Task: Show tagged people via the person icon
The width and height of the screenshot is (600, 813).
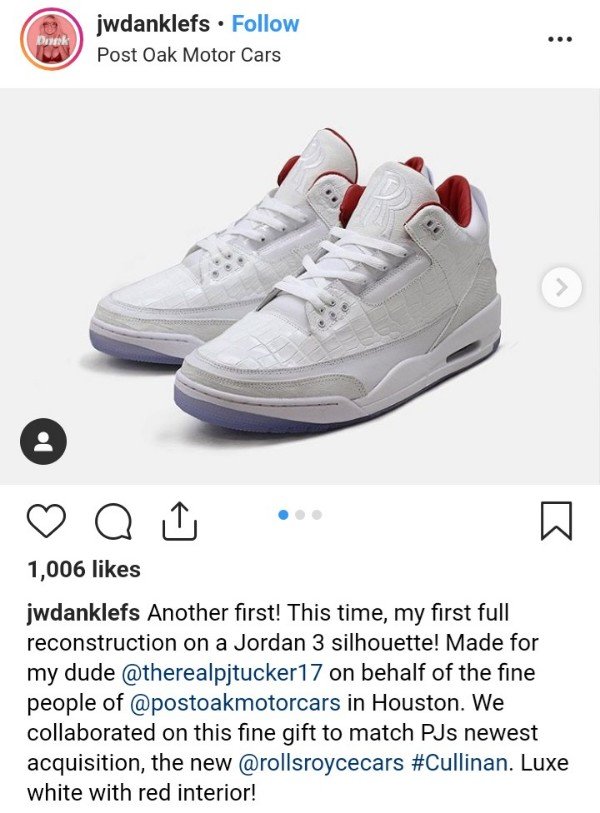Action: [43, 441]
